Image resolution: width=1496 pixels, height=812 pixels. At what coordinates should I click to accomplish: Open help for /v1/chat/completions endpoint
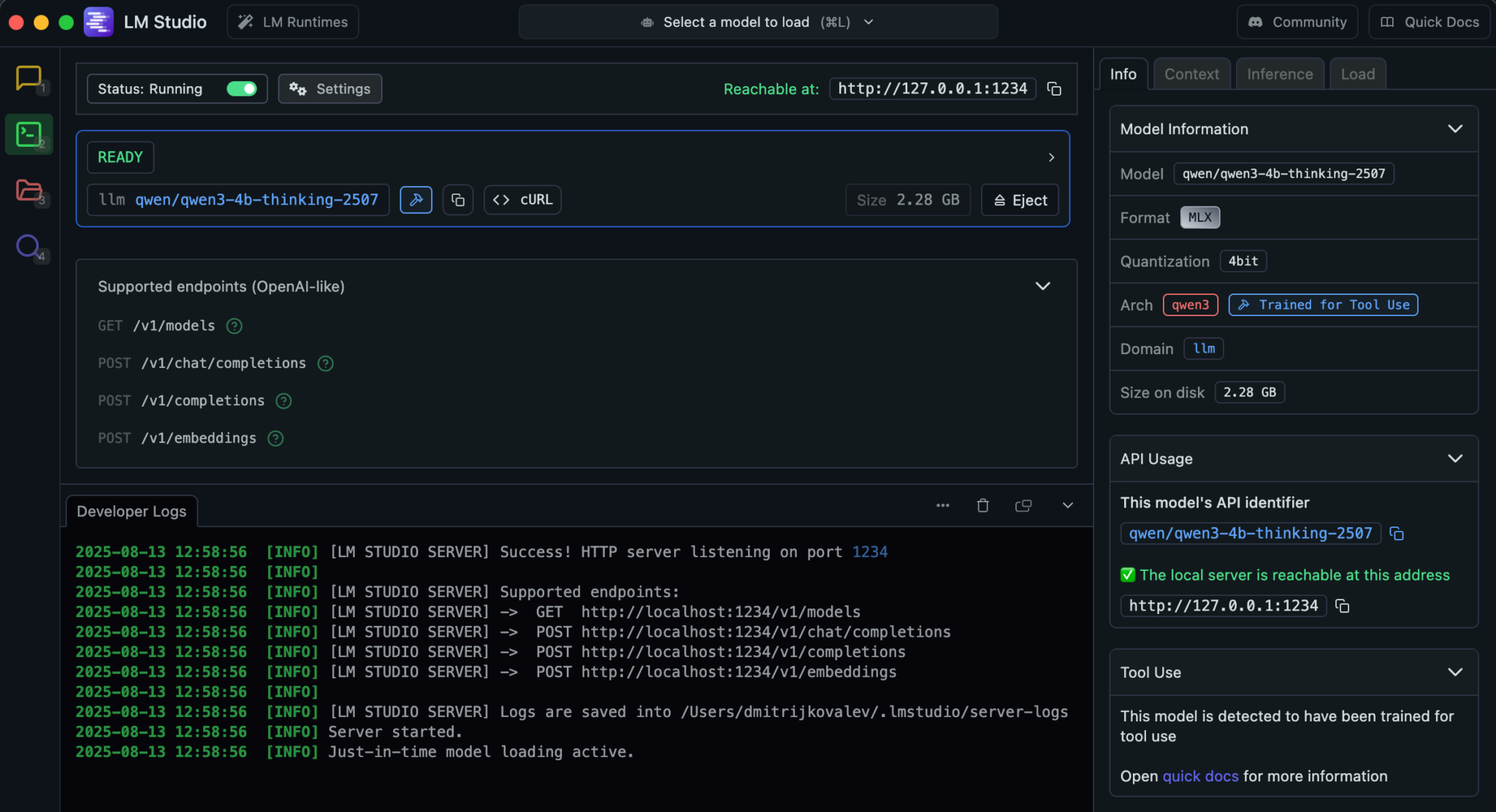(x=326, y=364)
